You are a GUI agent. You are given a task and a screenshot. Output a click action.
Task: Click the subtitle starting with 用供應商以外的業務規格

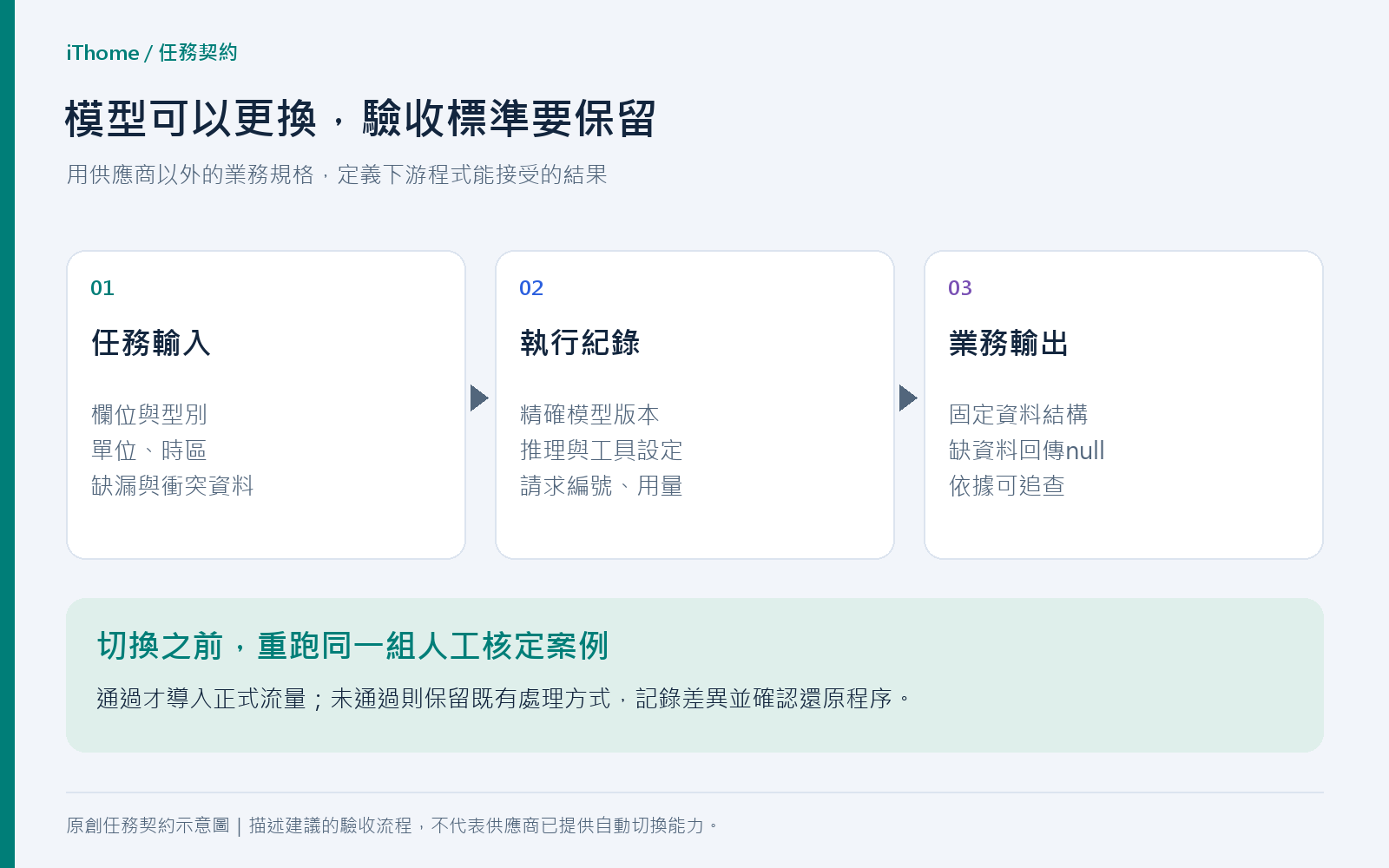(x=337, y=174)
